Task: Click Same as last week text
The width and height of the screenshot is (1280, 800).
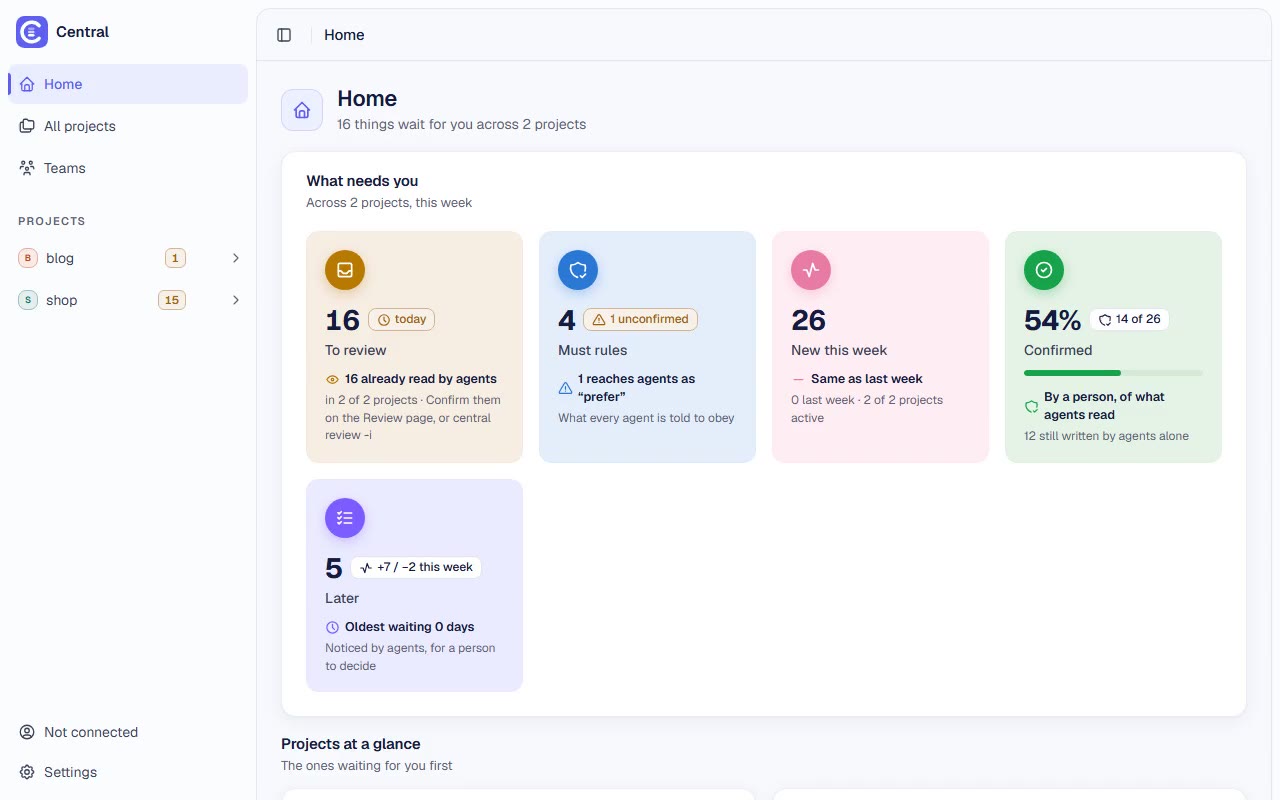Action: 867,379
